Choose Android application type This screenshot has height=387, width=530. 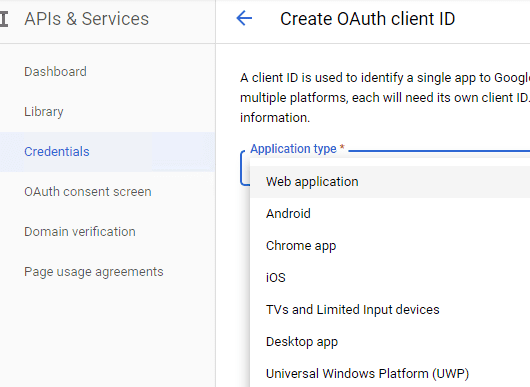[x=390, y=214]
